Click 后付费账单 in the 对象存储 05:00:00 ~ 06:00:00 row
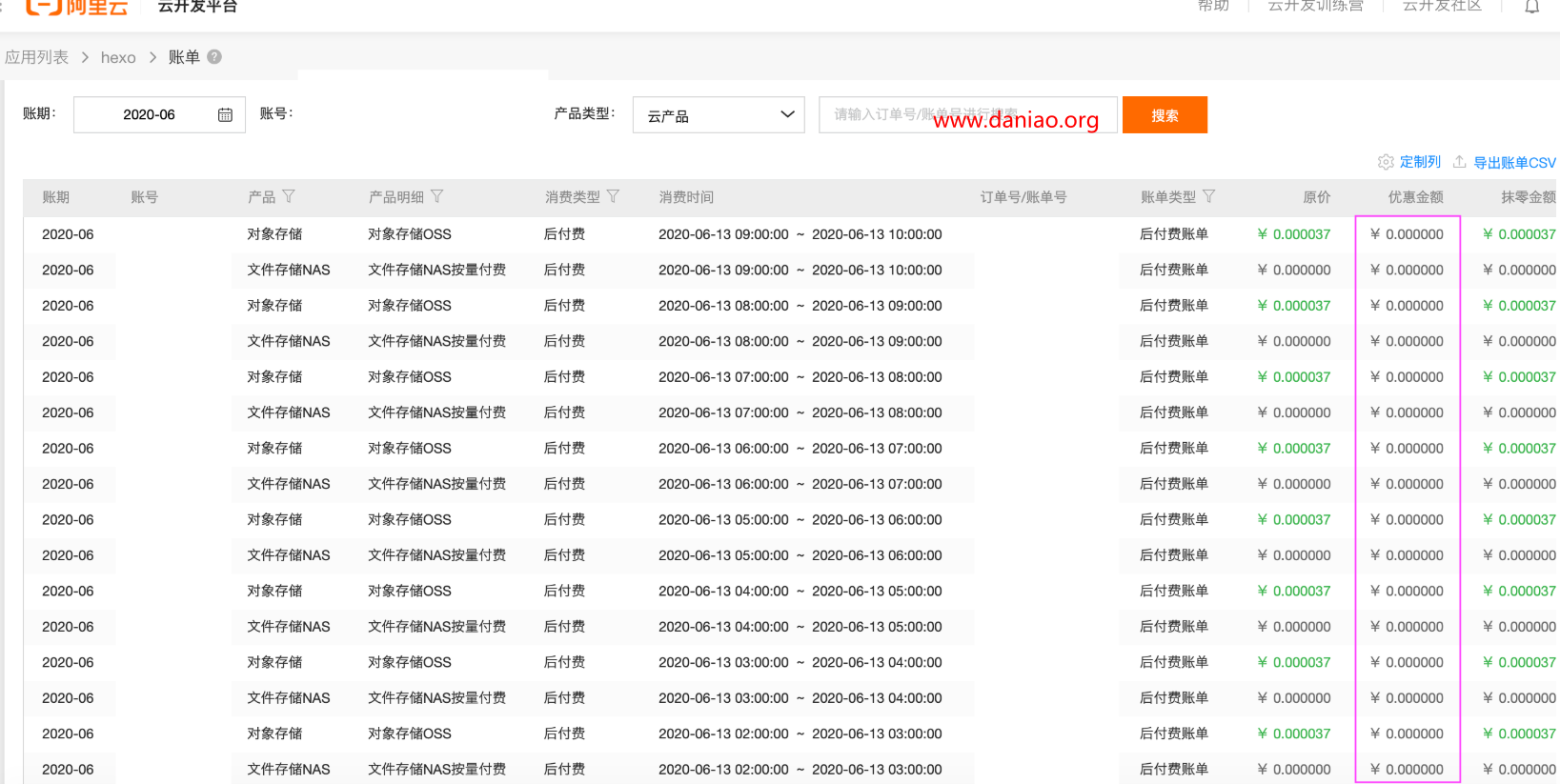Screen dimensions: 1560x784 click(x=1174, y=520)
